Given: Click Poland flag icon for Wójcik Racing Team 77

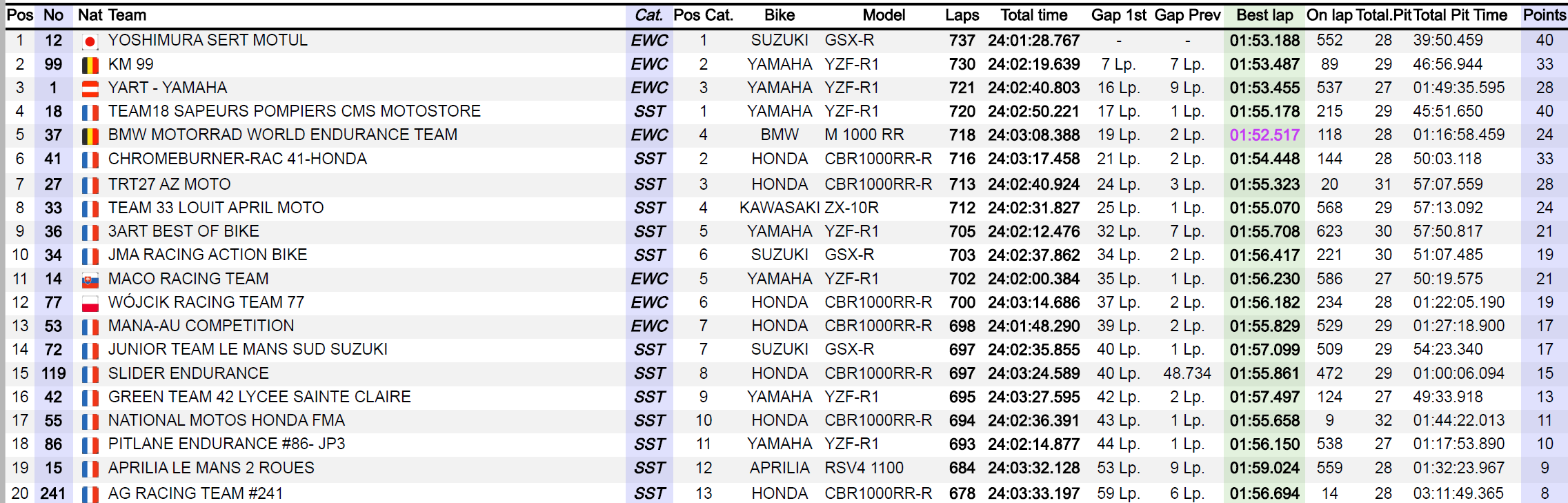Looking at the screenshot, I should click(x=90, y=303).
